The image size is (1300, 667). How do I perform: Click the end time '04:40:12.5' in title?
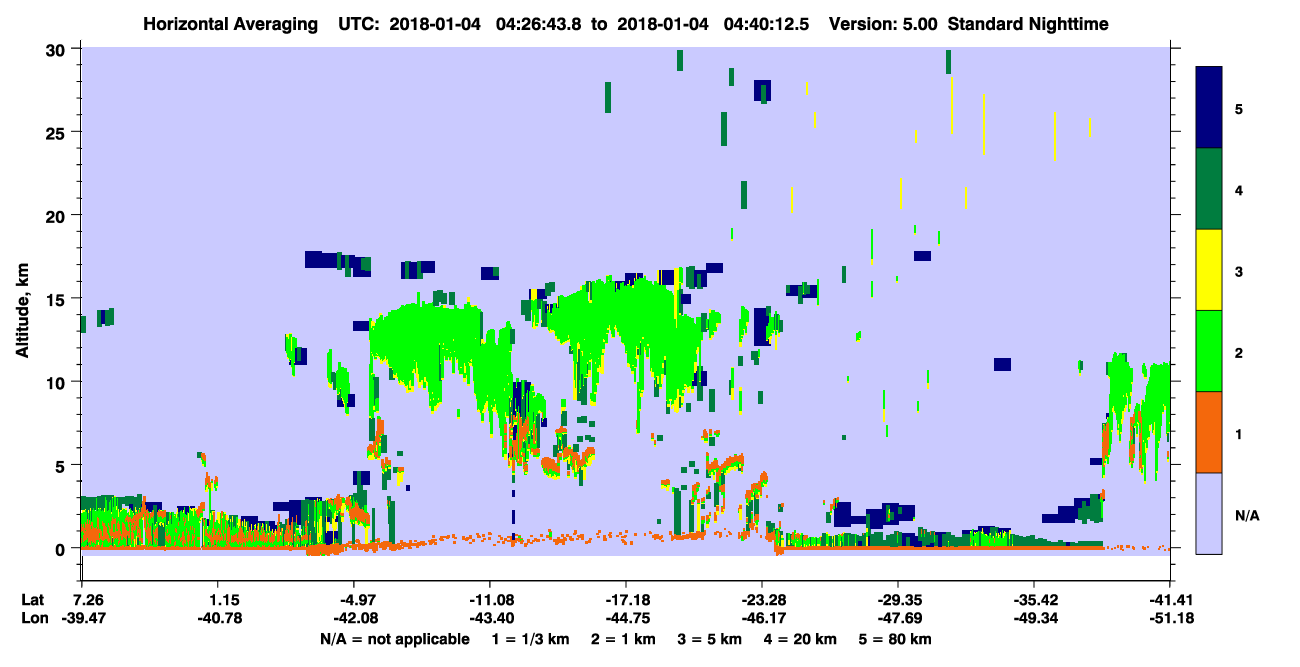pos(768,23)
